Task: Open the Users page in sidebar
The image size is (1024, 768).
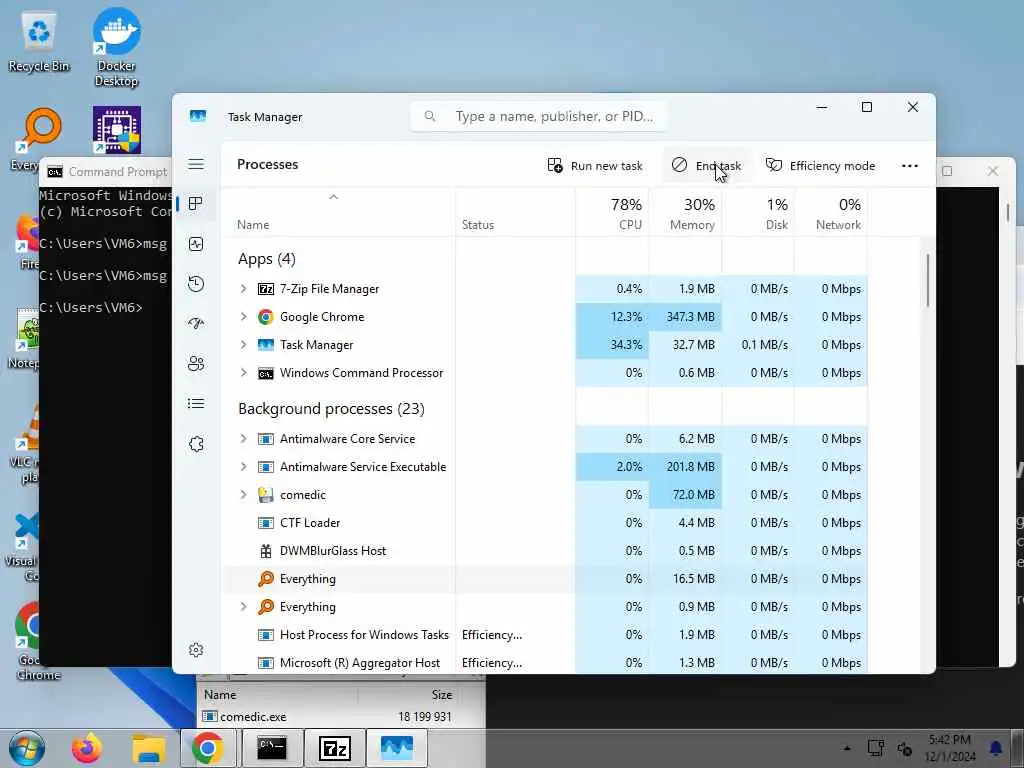Action: pos(196,364)
